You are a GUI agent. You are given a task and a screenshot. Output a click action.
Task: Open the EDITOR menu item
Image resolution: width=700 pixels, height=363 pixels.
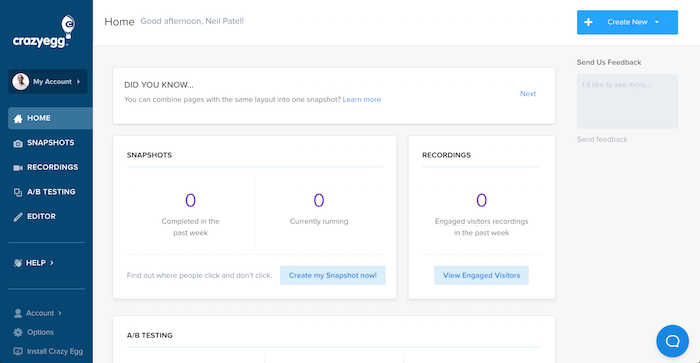click(41, 217)
